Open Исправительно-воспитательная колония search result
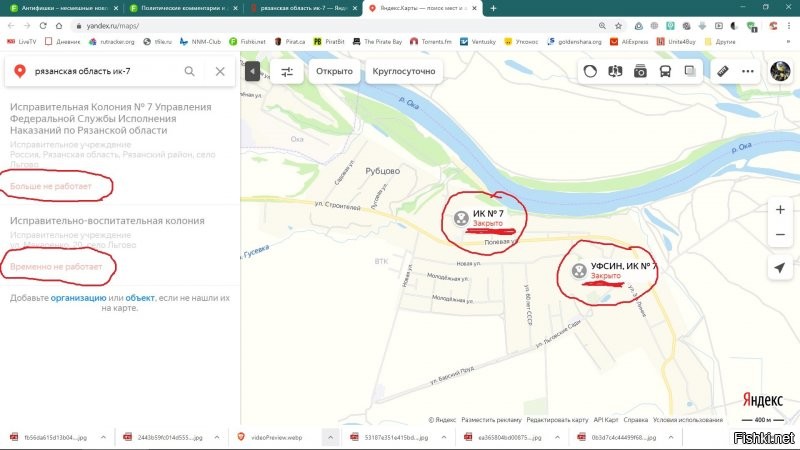This screenshot has width=800, height=450. [x=107, y=220]
